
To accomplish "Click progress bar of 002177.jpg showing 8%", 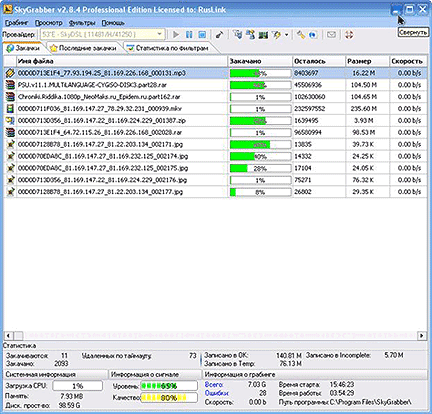I will click(x=260, y=192).
